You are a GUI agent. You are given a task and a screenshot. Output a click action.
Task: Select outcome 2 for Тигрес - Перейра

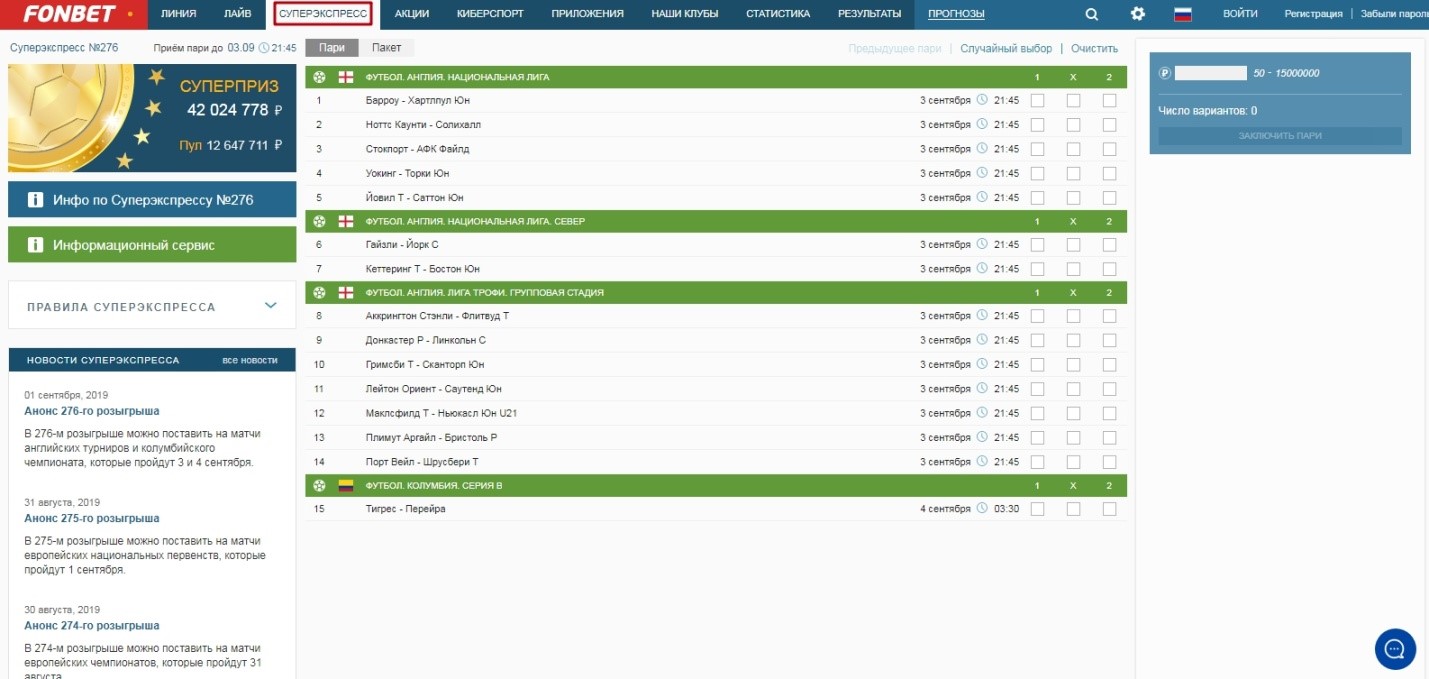pos(1109,509)
